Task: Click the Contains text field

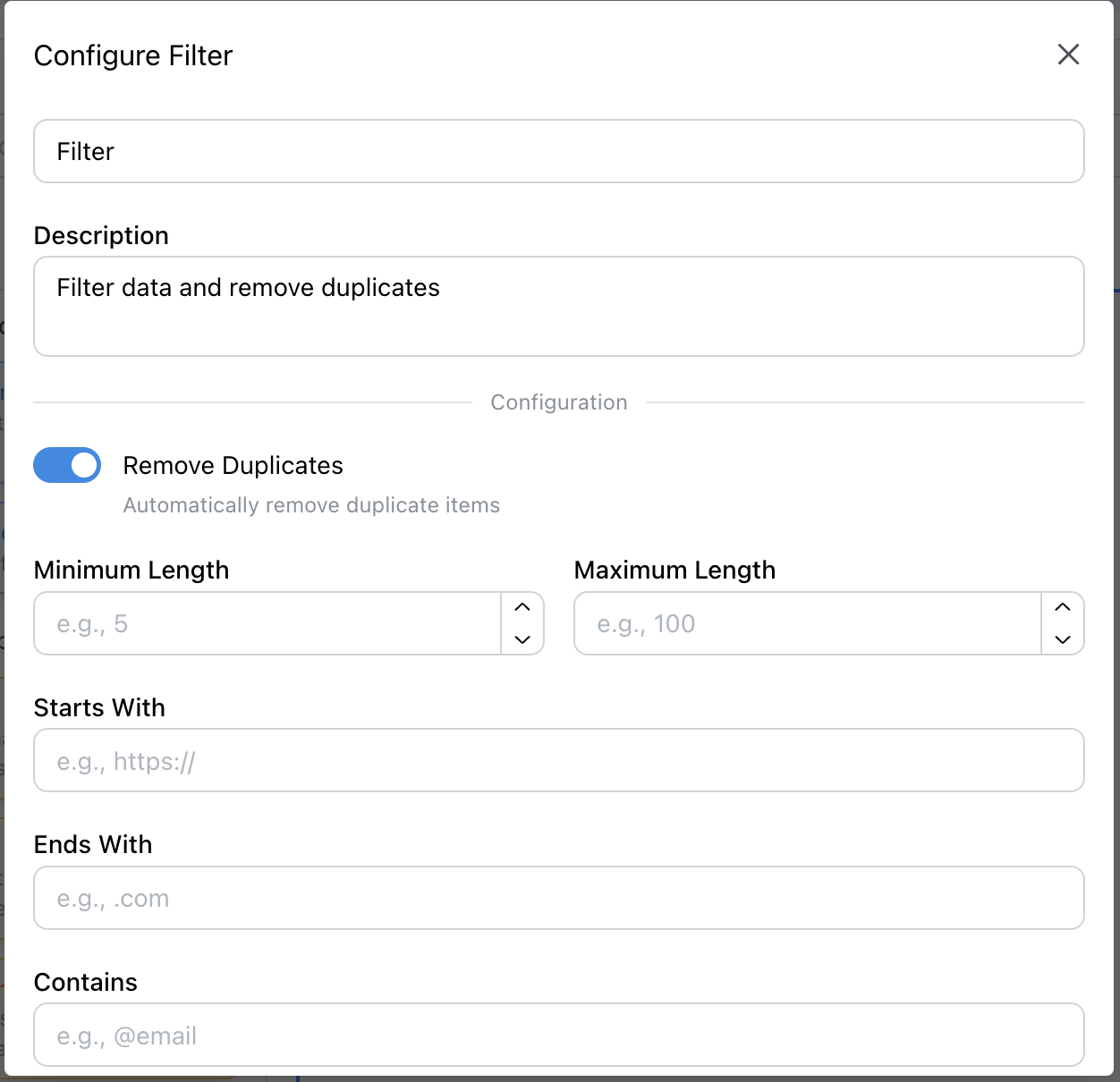Action: coord(558,1035)
